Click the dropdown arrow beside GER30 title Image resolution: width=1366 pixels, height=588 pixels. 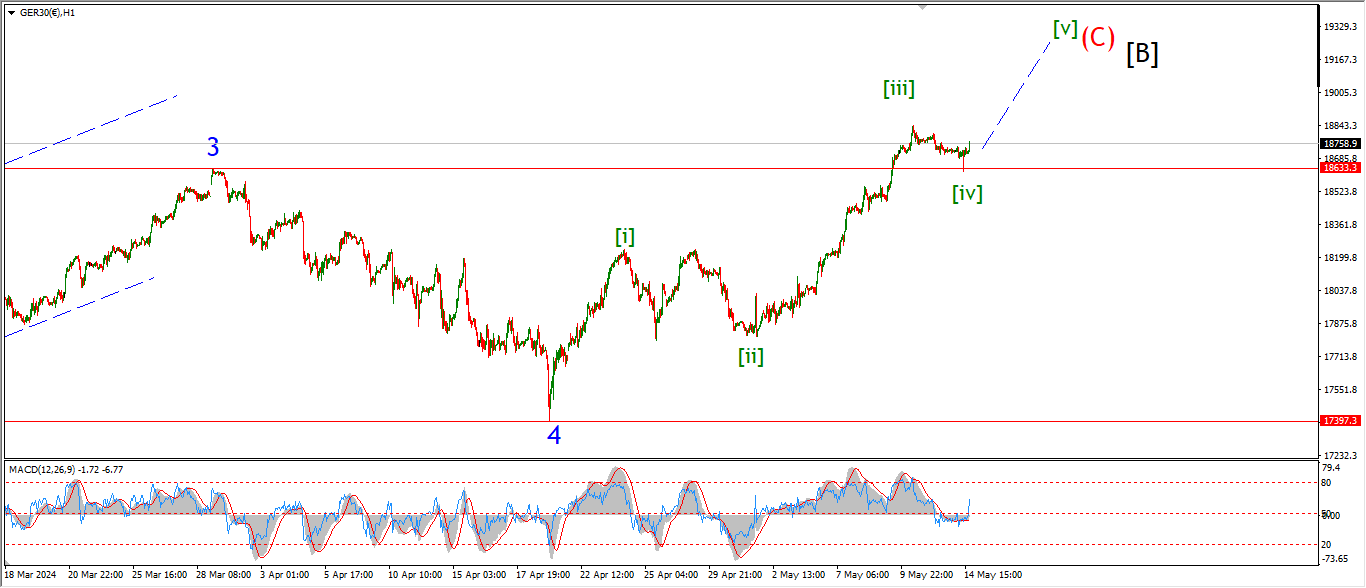tap(11, 12)
